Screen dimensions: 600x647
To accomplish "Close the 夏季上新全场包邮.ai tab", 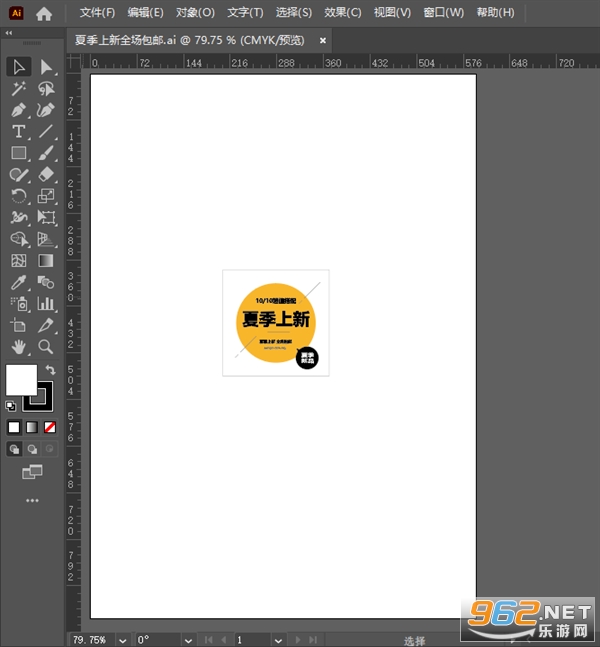I will click(x=323, y=40).
